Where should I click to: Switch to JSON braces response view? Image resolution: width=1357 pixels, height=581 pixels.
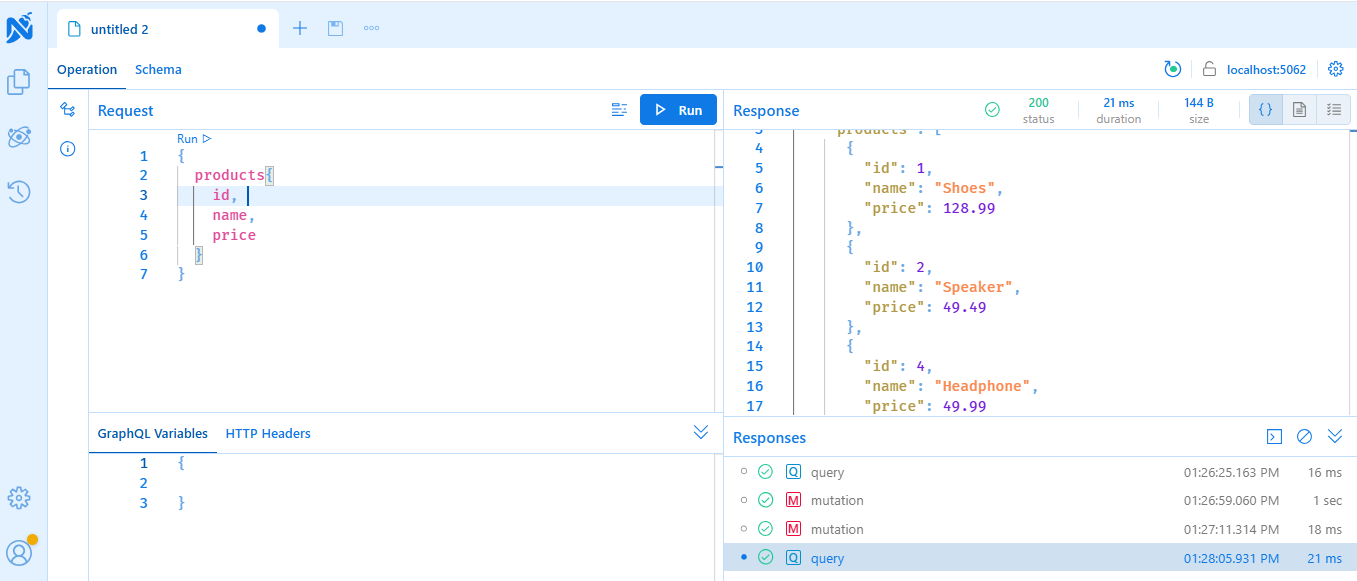point(1266,110)
